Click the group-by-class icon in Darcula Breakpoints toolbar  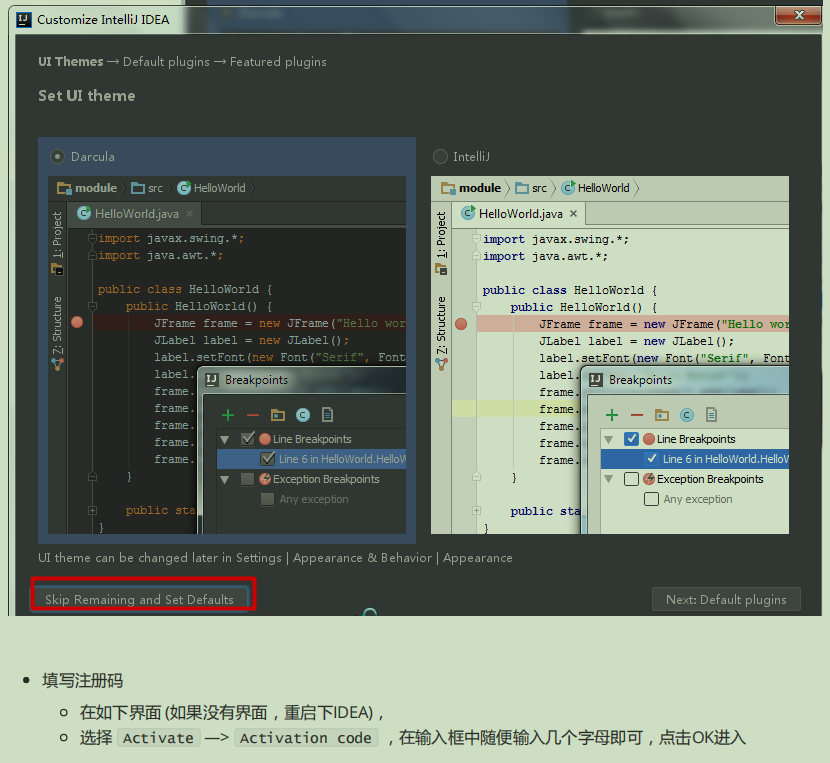click(x=303, y=415)
